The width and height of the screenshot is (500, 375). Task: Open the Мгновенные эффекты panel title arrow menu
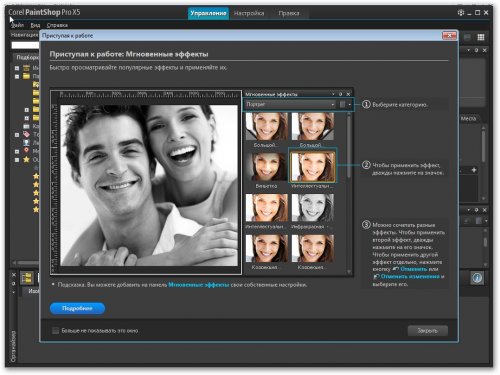[333, 94]
